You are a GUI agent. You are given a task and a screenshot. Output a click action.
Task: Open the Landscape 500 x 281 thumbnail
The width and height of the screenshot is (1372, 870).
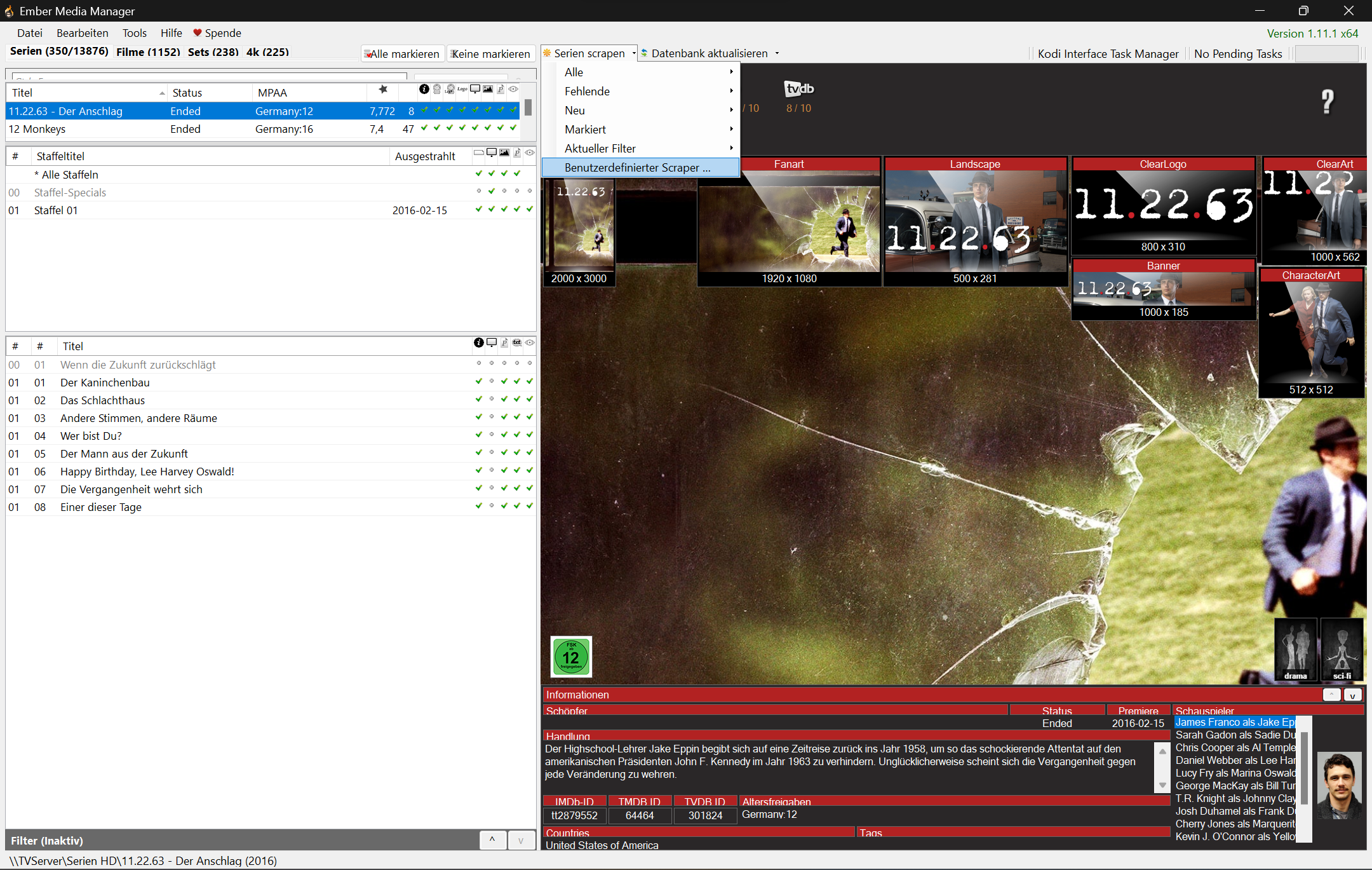[975, 222]
